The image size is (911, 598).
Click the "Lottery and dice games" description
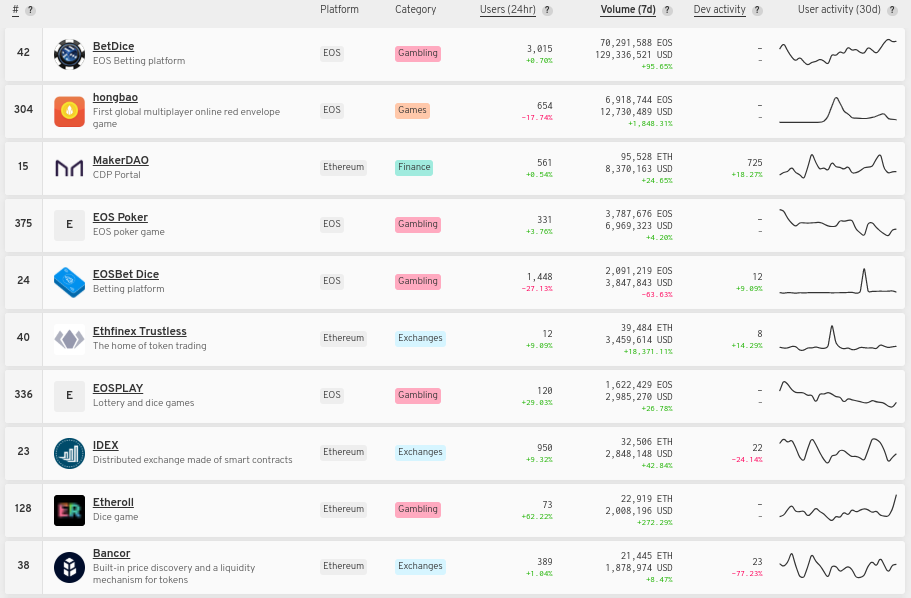click(x=144, y=403)
